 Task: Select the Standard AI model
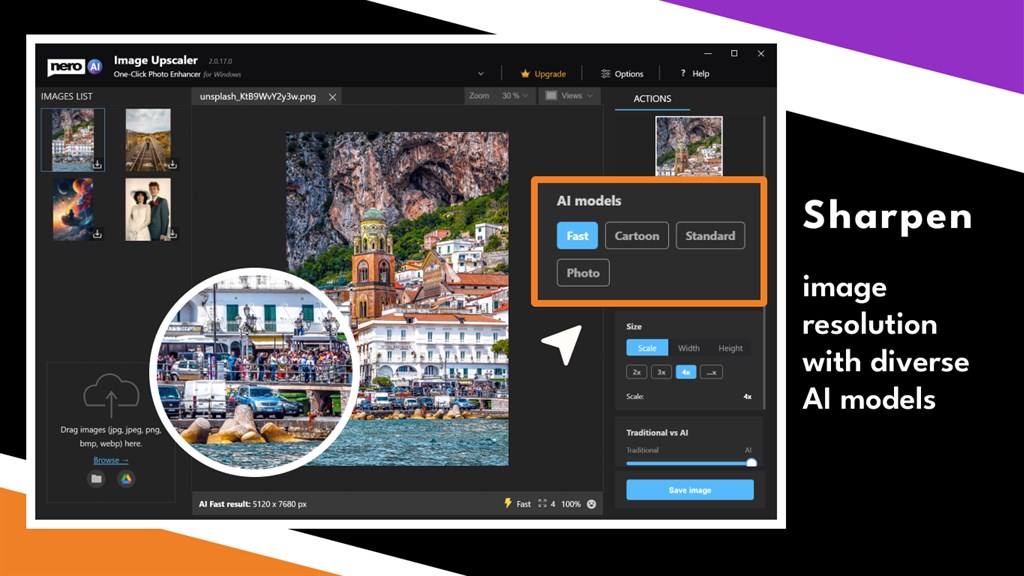[x=710, y=236]
